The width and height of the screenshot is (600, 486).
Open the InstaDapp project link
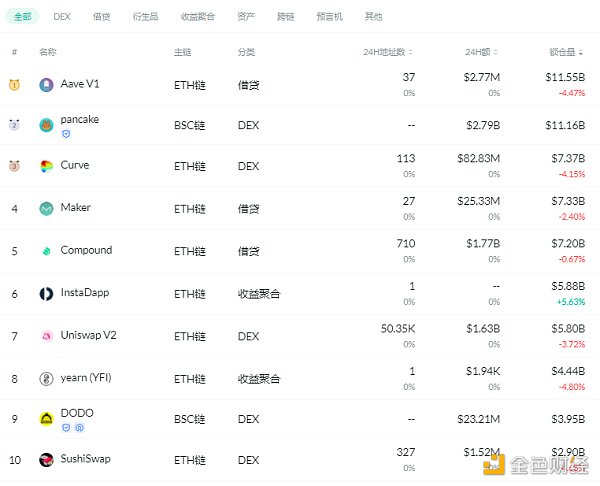point(85,293)
